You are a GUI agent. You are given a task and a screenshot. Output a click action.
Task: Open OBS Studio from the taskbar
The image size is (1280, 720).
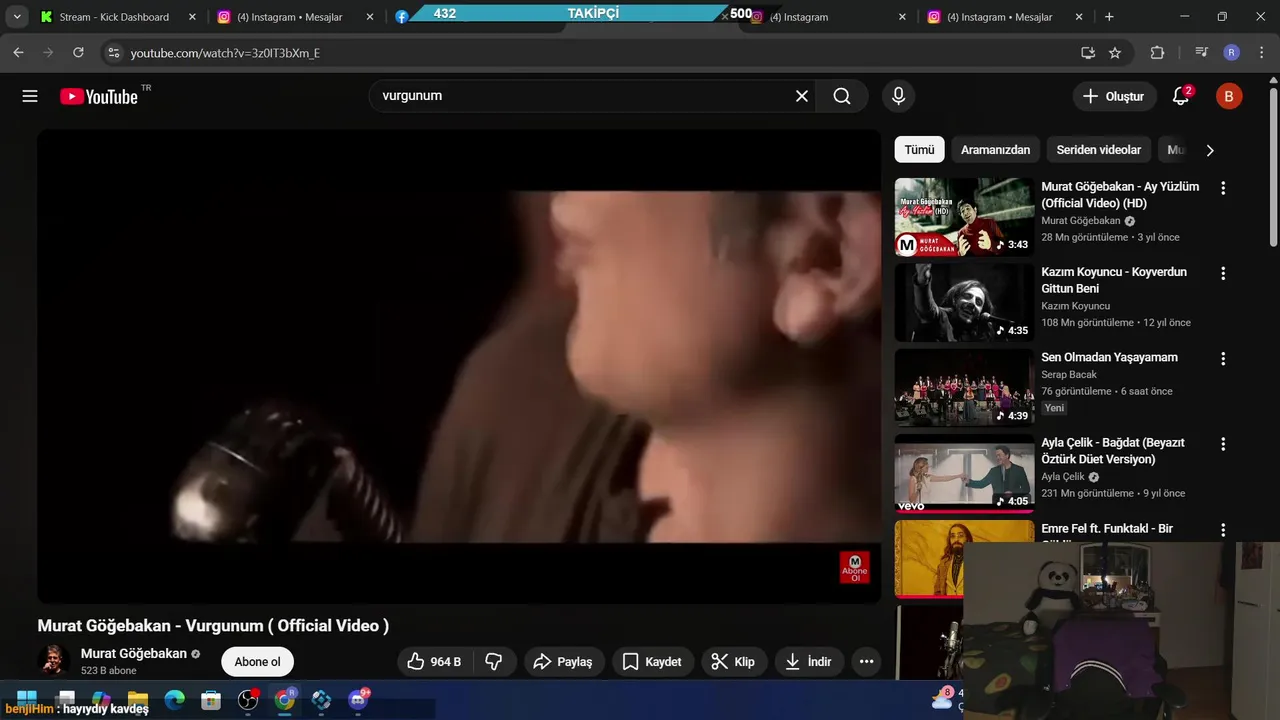point(248,700)
